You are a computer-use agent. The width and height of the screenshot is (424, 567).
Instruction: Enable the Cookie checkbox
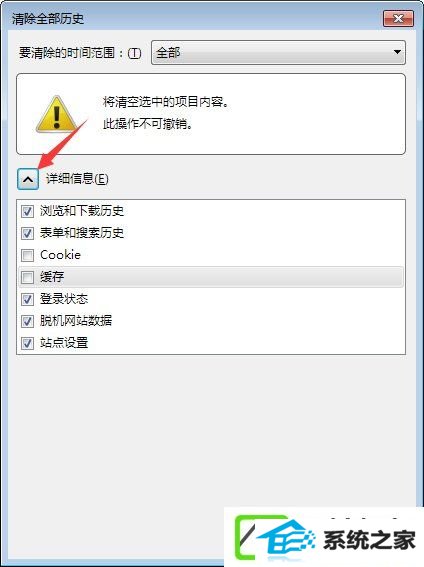pos(27,255)
